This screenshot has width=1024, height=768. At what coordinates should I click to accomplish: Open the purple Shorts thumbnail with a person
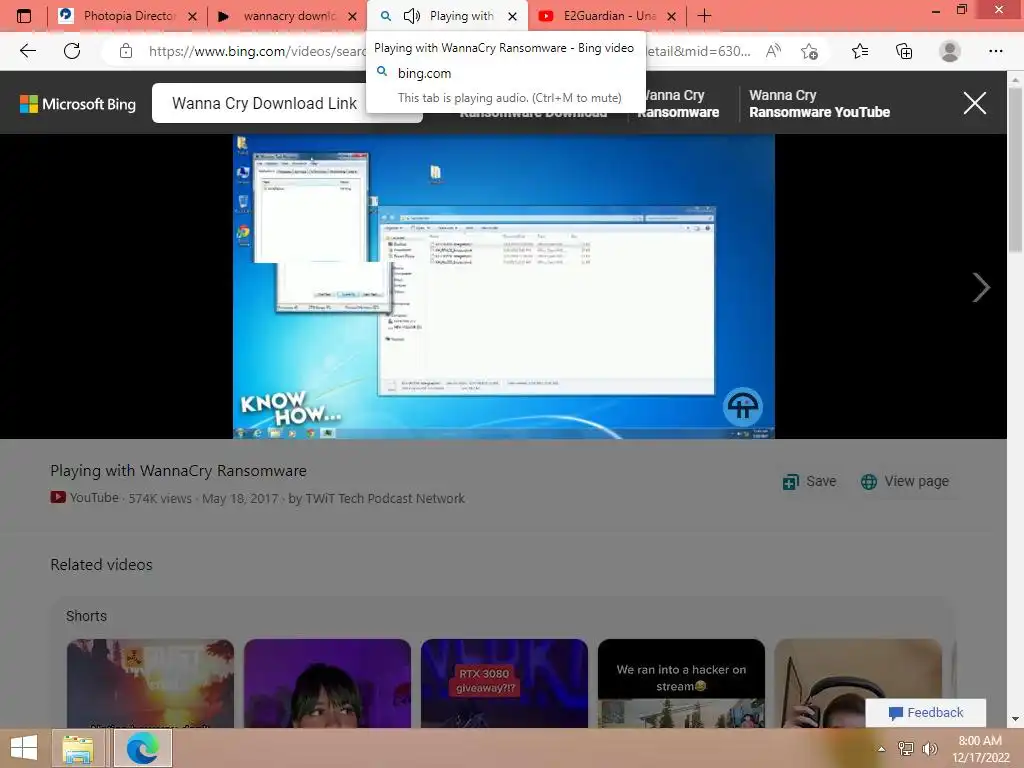[327, 683]
